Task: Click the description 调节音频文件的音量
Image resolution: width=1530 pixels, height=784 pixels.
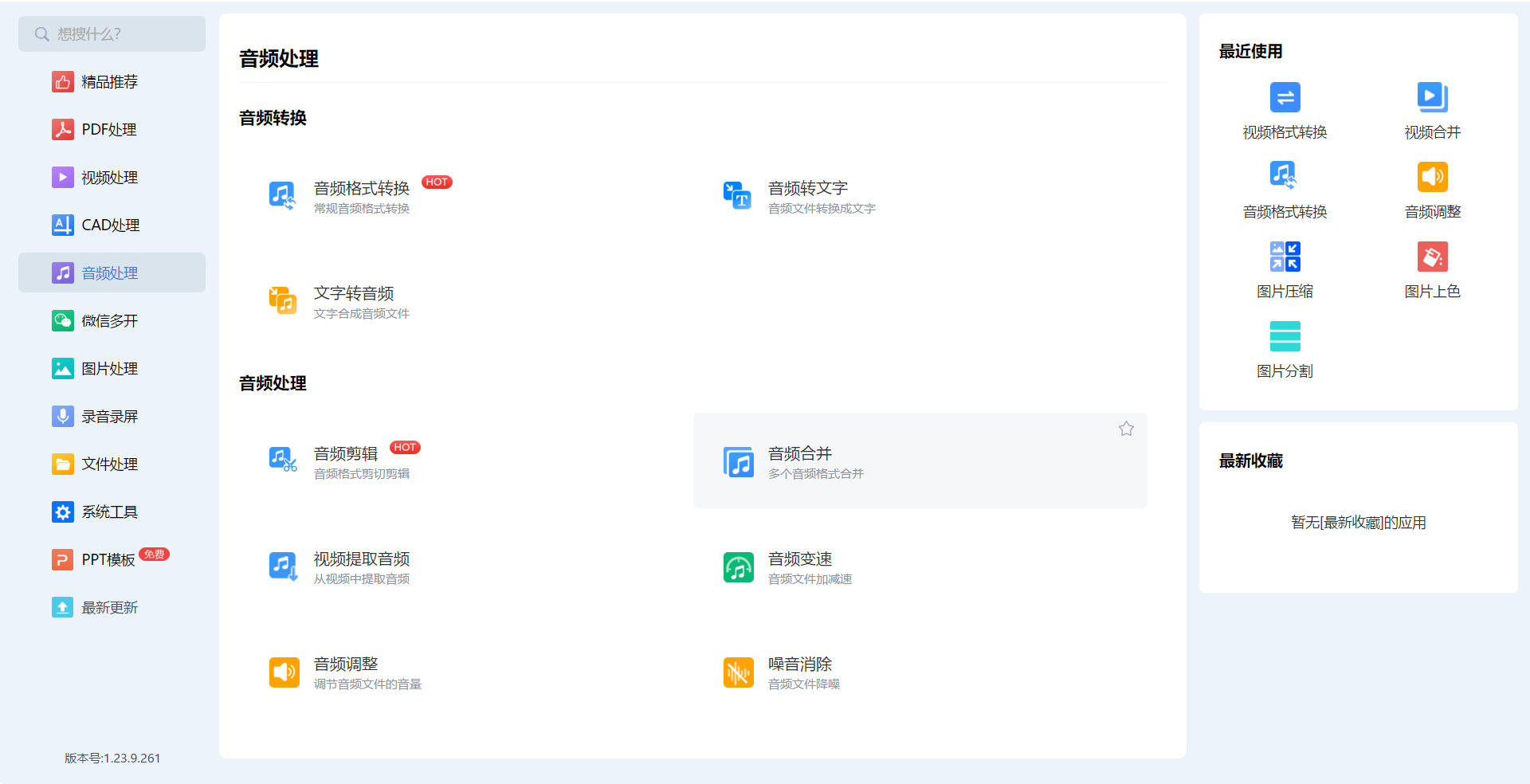Action: (367, 684)
